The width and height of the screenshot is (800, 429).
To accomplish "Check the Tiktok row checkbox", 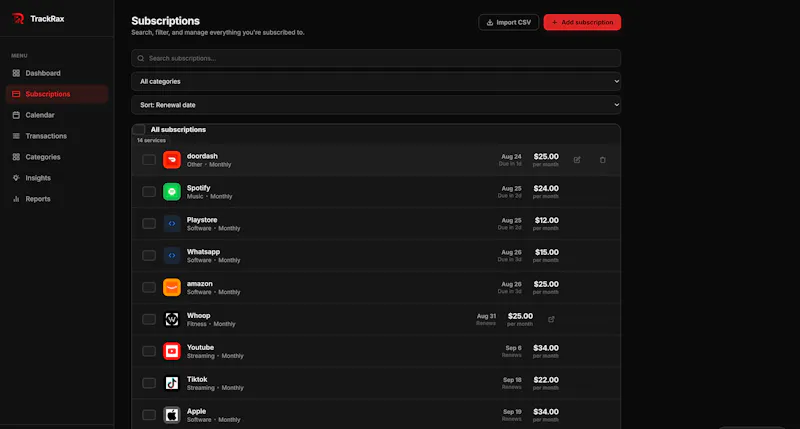I will click(x=149, y=383).
